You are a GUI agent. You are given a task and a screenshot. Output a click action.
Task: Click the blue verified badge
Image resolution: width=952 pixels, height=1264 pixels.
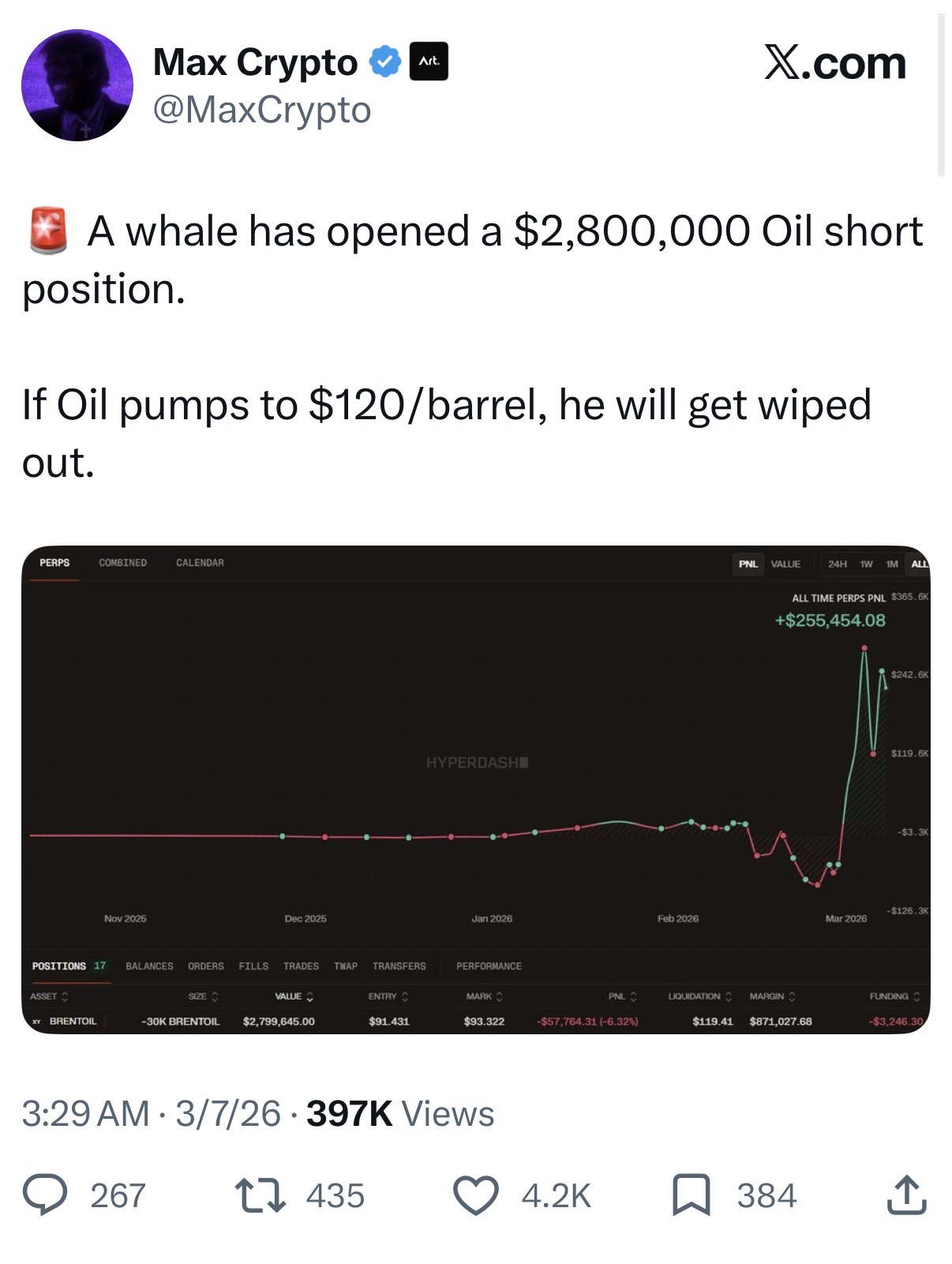click(x=385, y=62)
